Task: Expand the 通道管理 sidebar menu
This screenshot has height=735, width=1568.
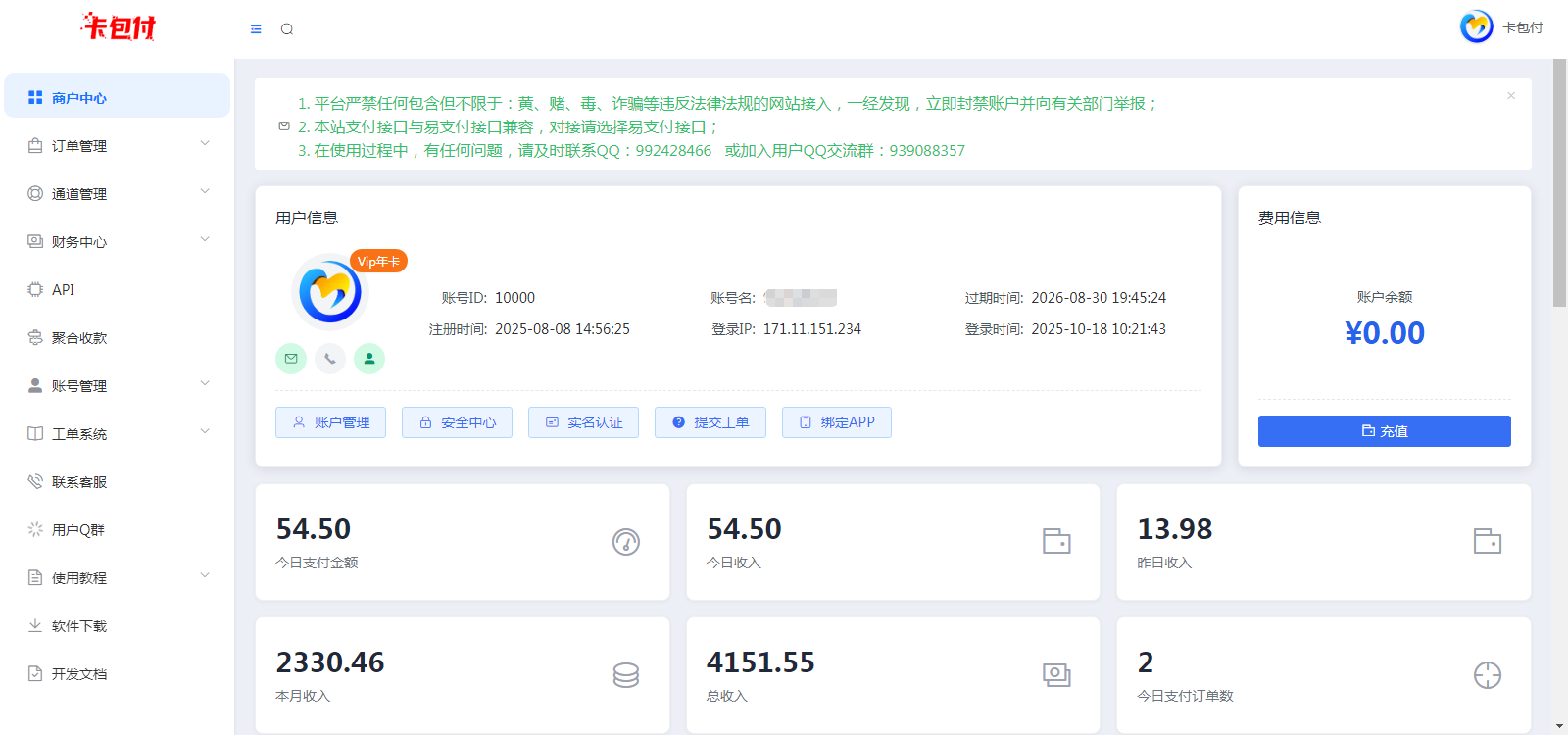Action: click(118, 194)
